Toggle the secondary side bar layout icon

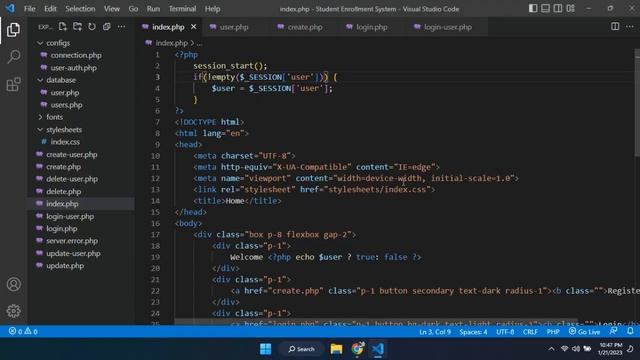click(558, 9)
